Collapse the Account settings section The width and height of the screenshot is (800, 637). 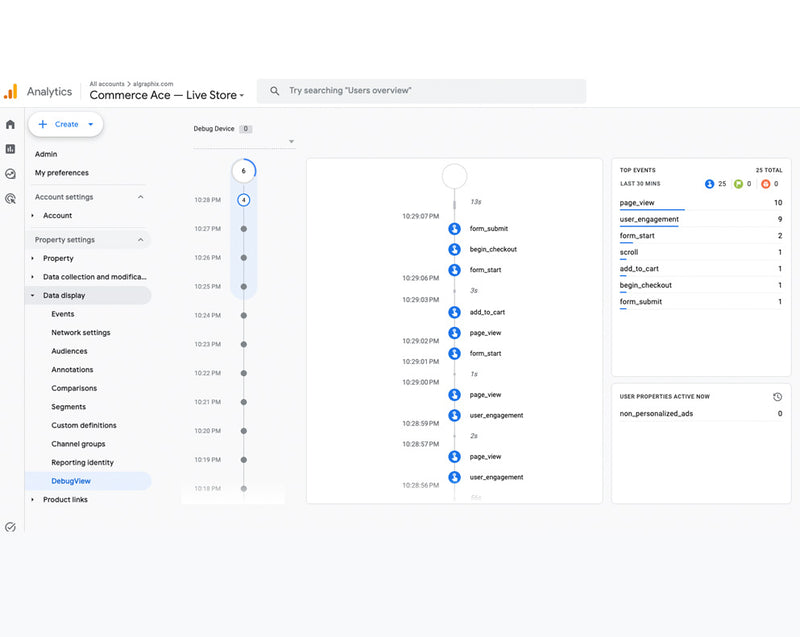(x=140, y=197)
